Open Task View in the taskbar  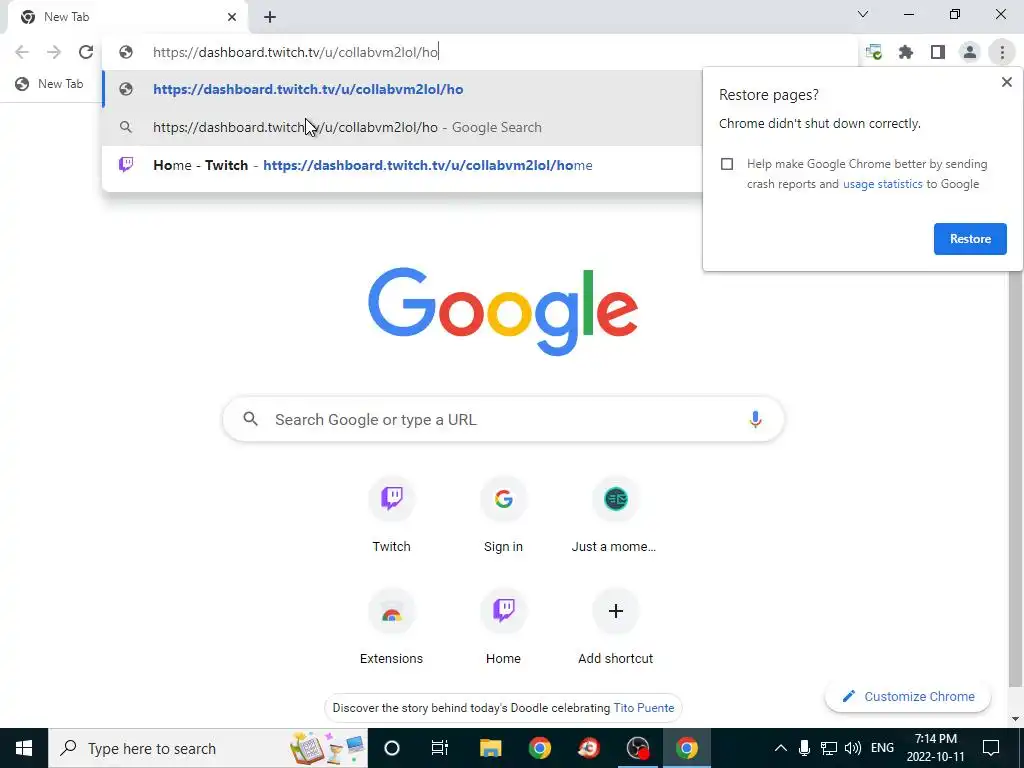click(x=440, y=748)
